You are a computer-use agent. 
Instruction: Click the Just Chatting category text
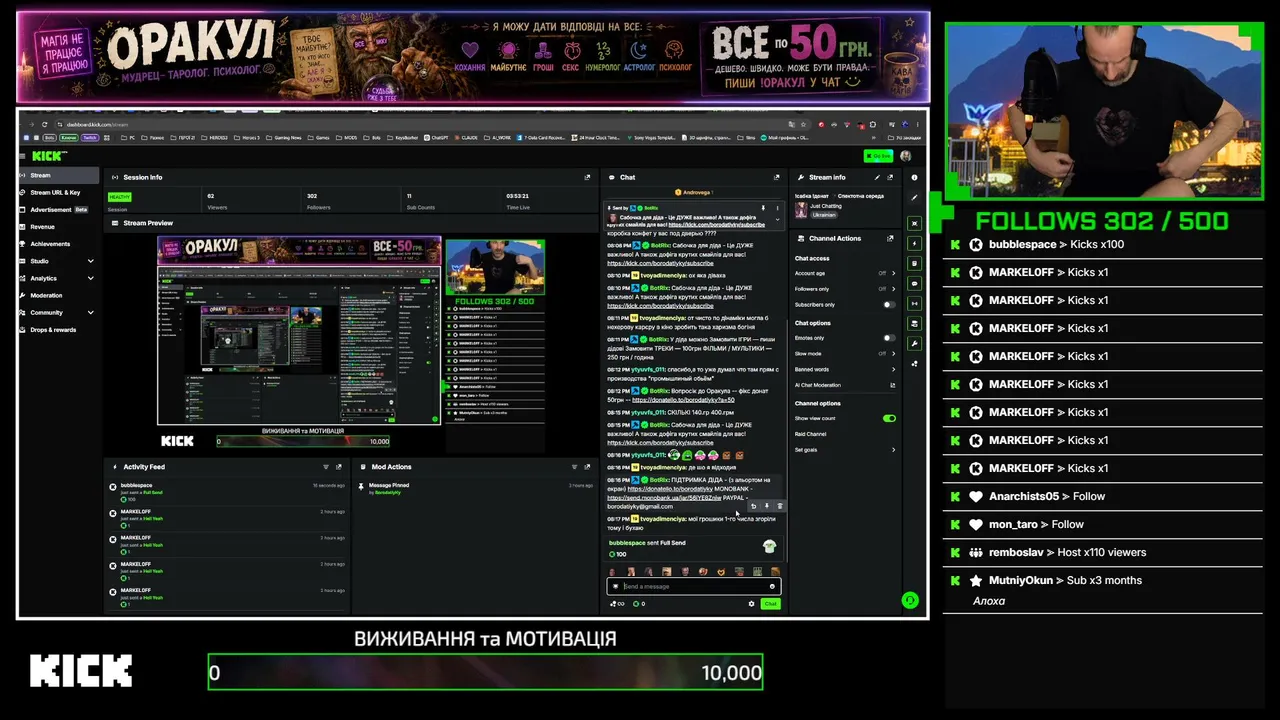[x=827, y=207]
